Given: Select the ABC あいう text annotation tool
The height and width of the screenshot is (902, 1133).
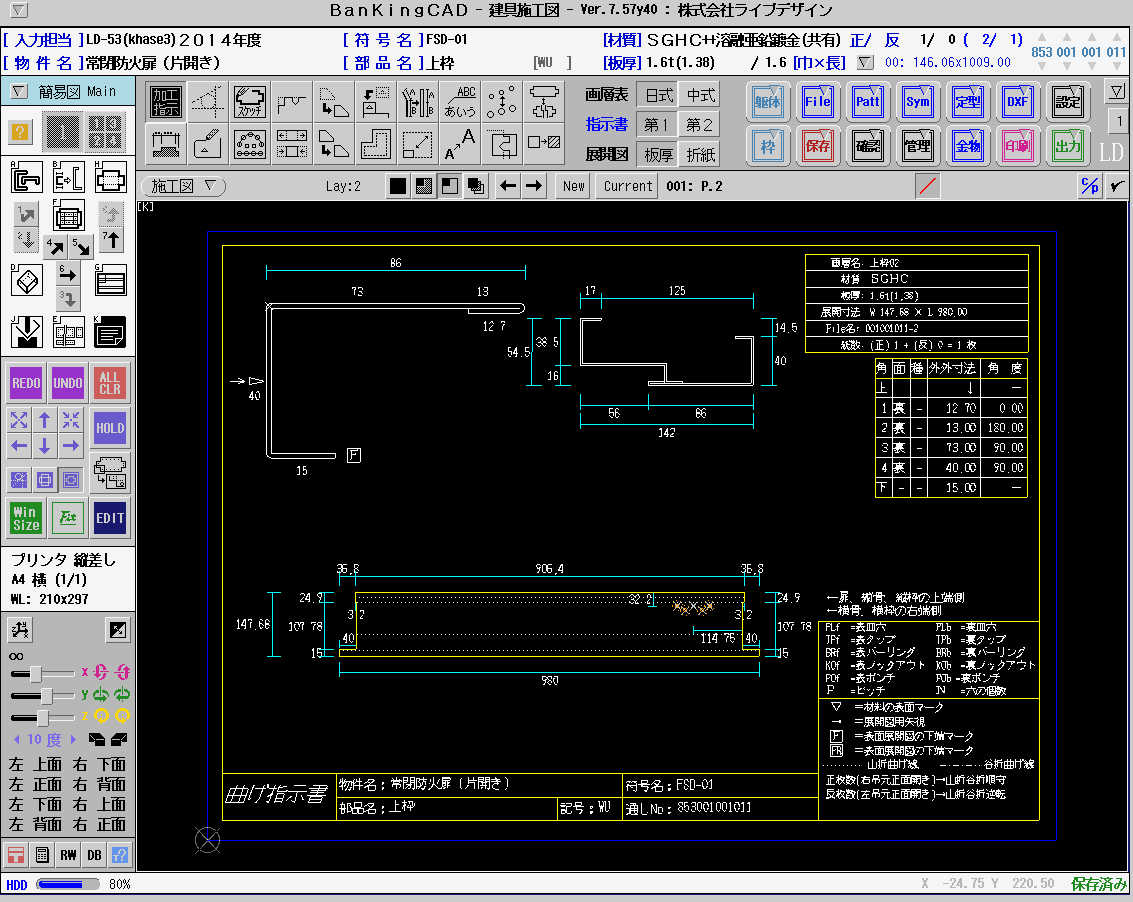Looking at the screenshot, I should [x=460, y=101].
